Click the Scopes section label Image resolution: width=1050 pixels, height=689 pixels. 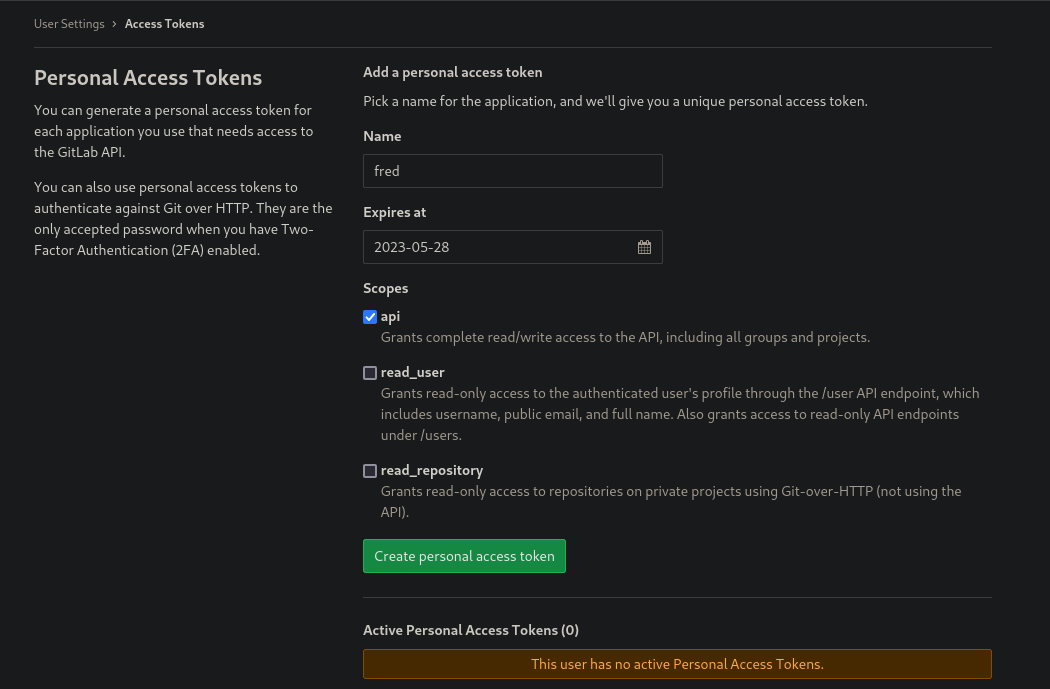click(x=386, y=289)
